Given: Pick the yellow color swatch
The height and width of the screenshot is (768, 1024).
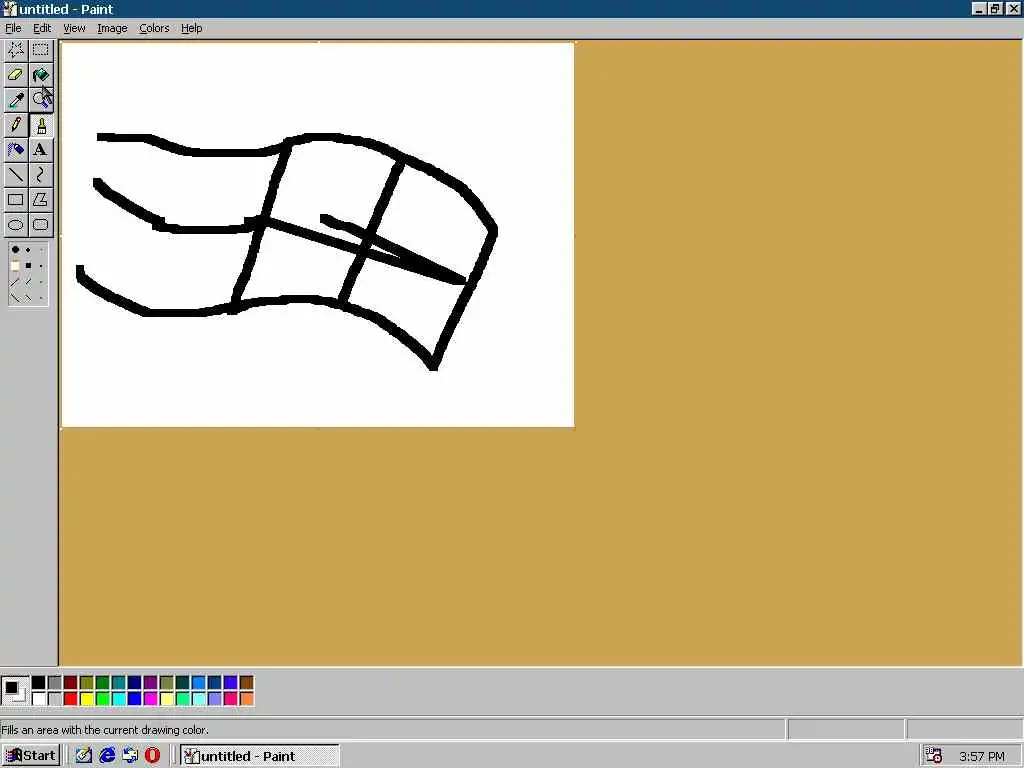Looking at the screenshot, I should pyautogui.click(x=86, y=699).
